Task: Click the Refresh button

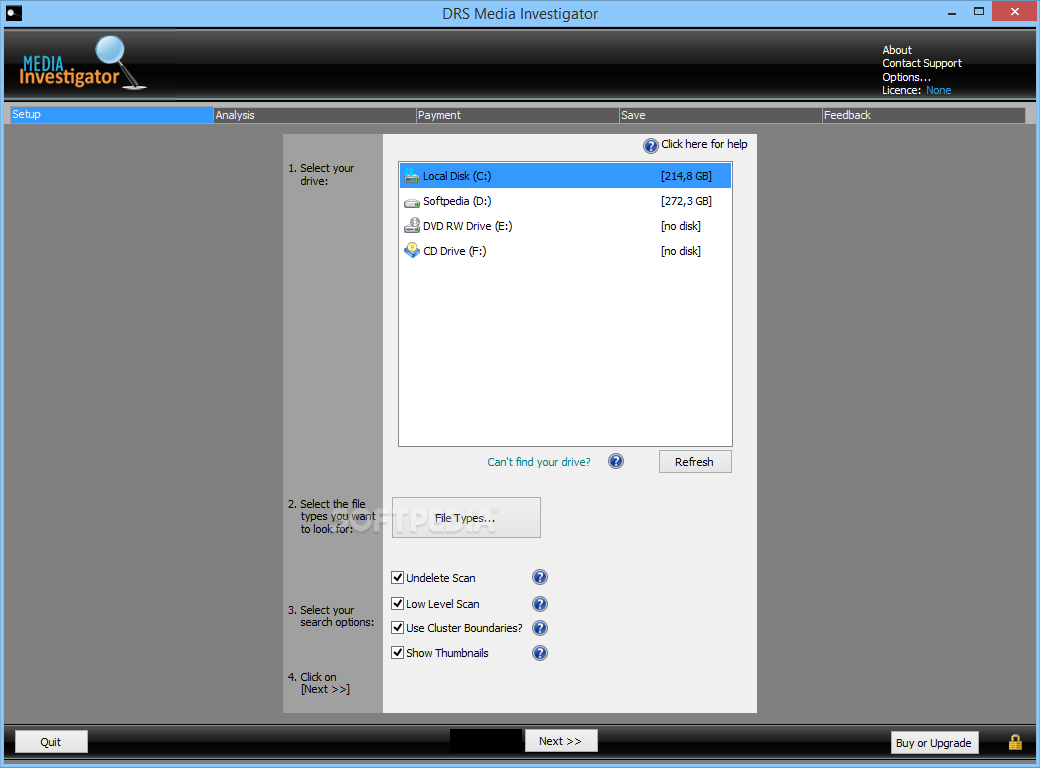Action: [695, 462]
